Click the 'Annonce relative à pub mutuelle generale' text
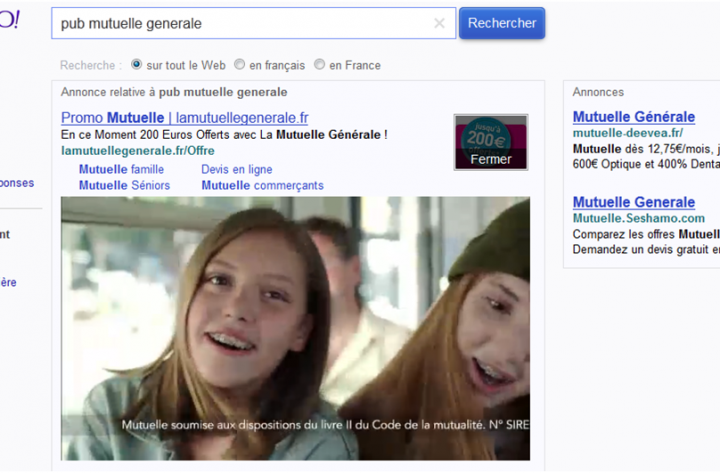 click(174, 92)
